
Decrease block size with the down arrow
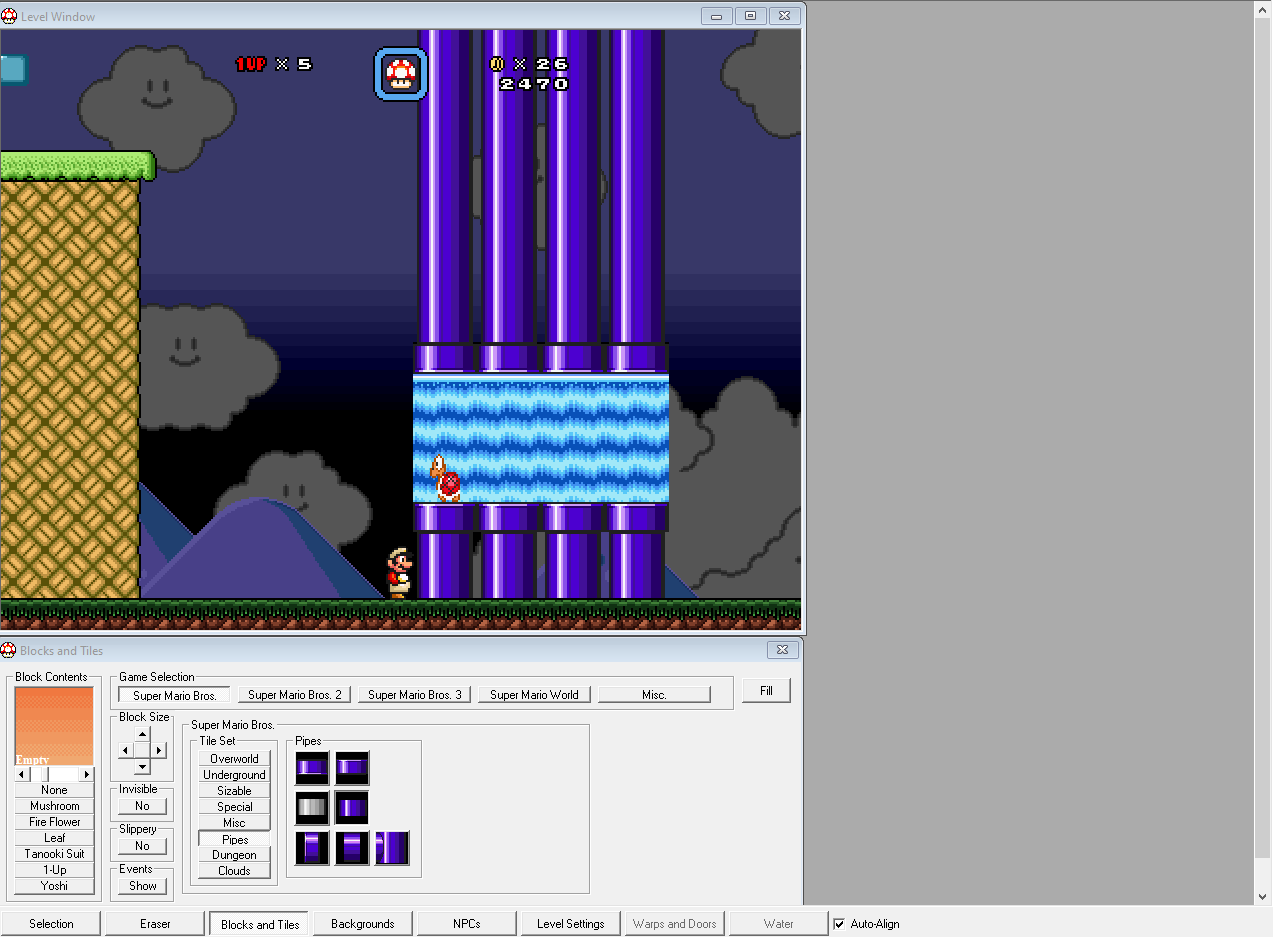[x=142, y=766]
